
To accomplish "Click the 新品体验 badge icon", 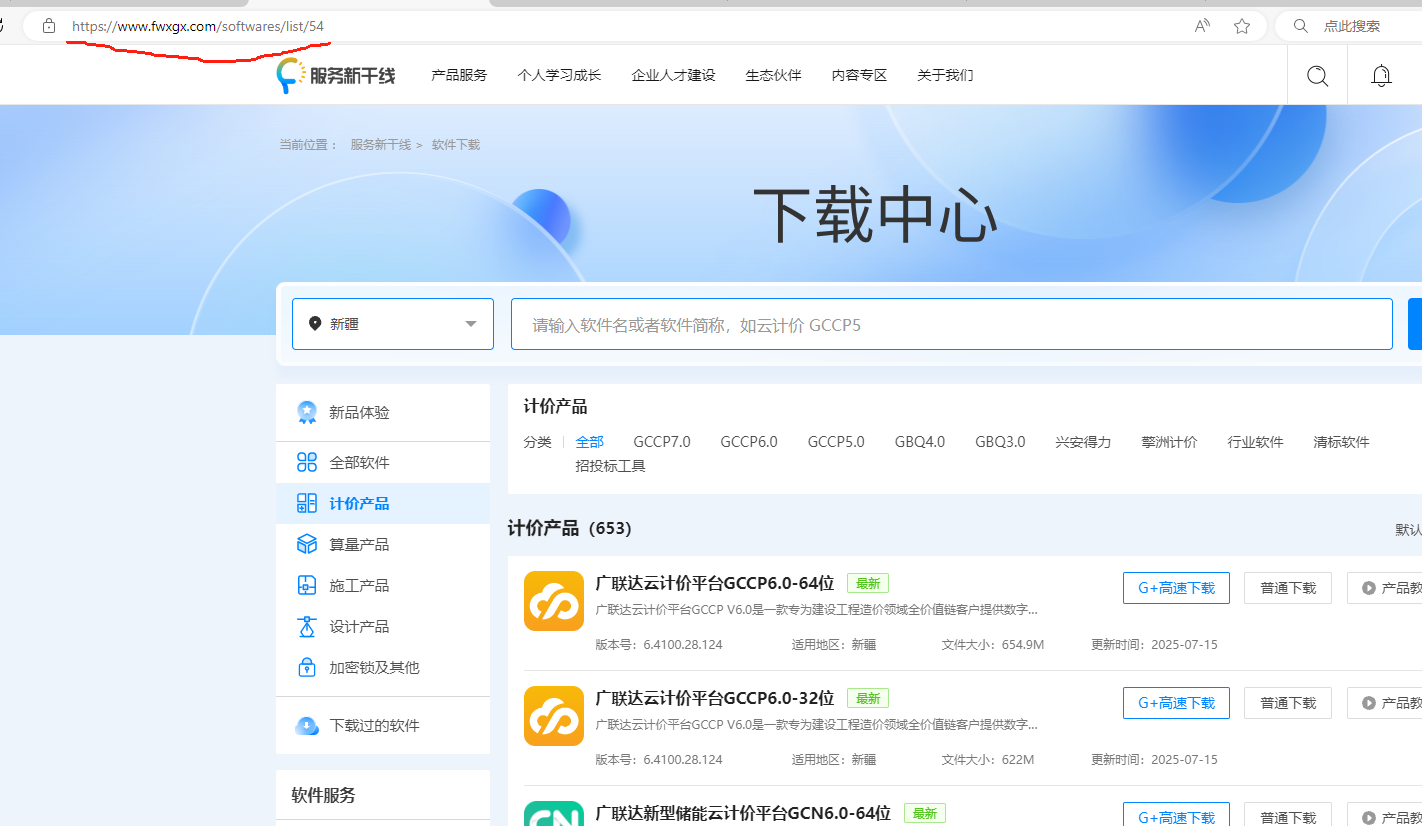I will click(x=307, y=413).
